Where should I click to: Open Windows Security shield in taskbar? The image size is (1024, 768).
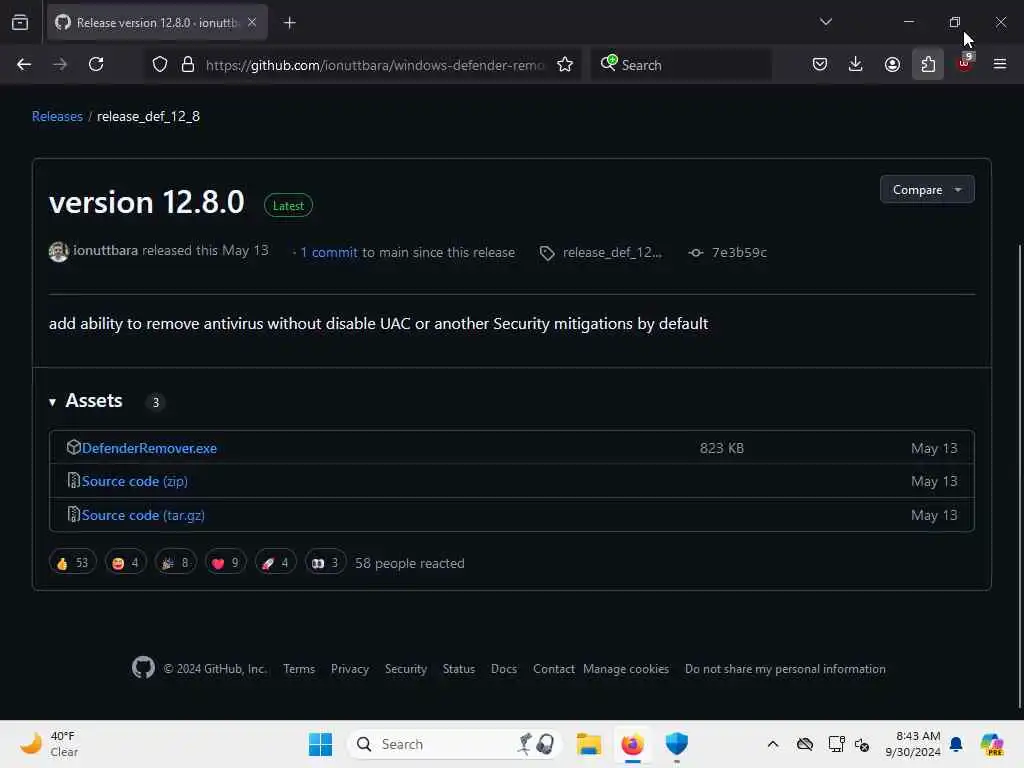[x=677, y=744]
